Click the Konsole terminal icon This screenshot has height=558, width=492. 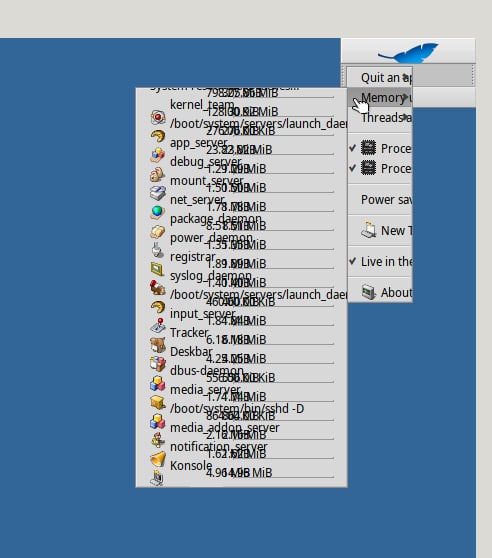158,478
